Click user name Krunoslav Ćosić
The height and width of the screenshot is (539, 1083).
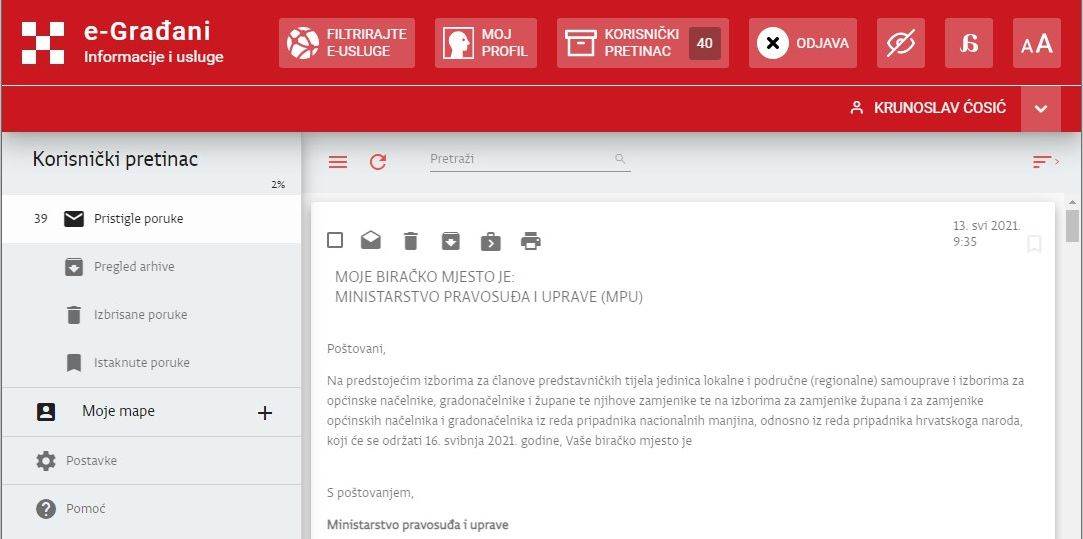click(939, 108)
